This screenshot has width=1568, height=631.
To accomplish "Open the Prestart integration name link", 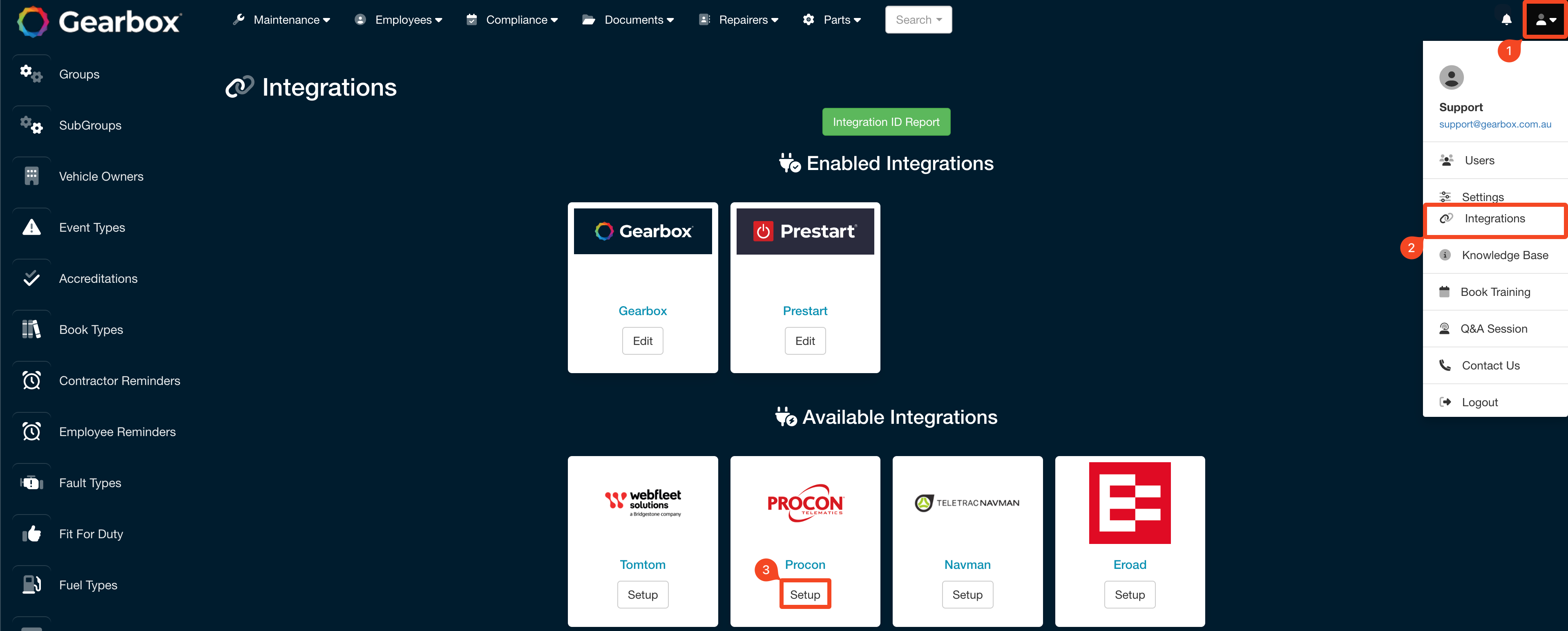I will click(805, 311).
